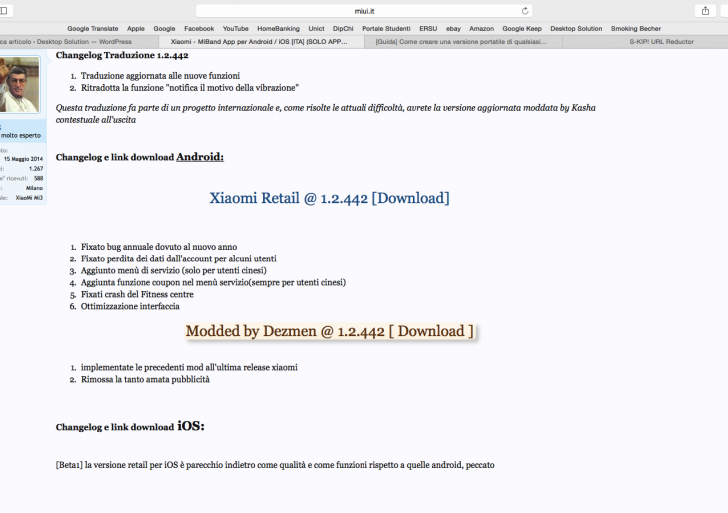This screenshot has width=728, height=513.
Task: Switch to Xiaomi MiBand App tab
Action: tap(261, 41)
